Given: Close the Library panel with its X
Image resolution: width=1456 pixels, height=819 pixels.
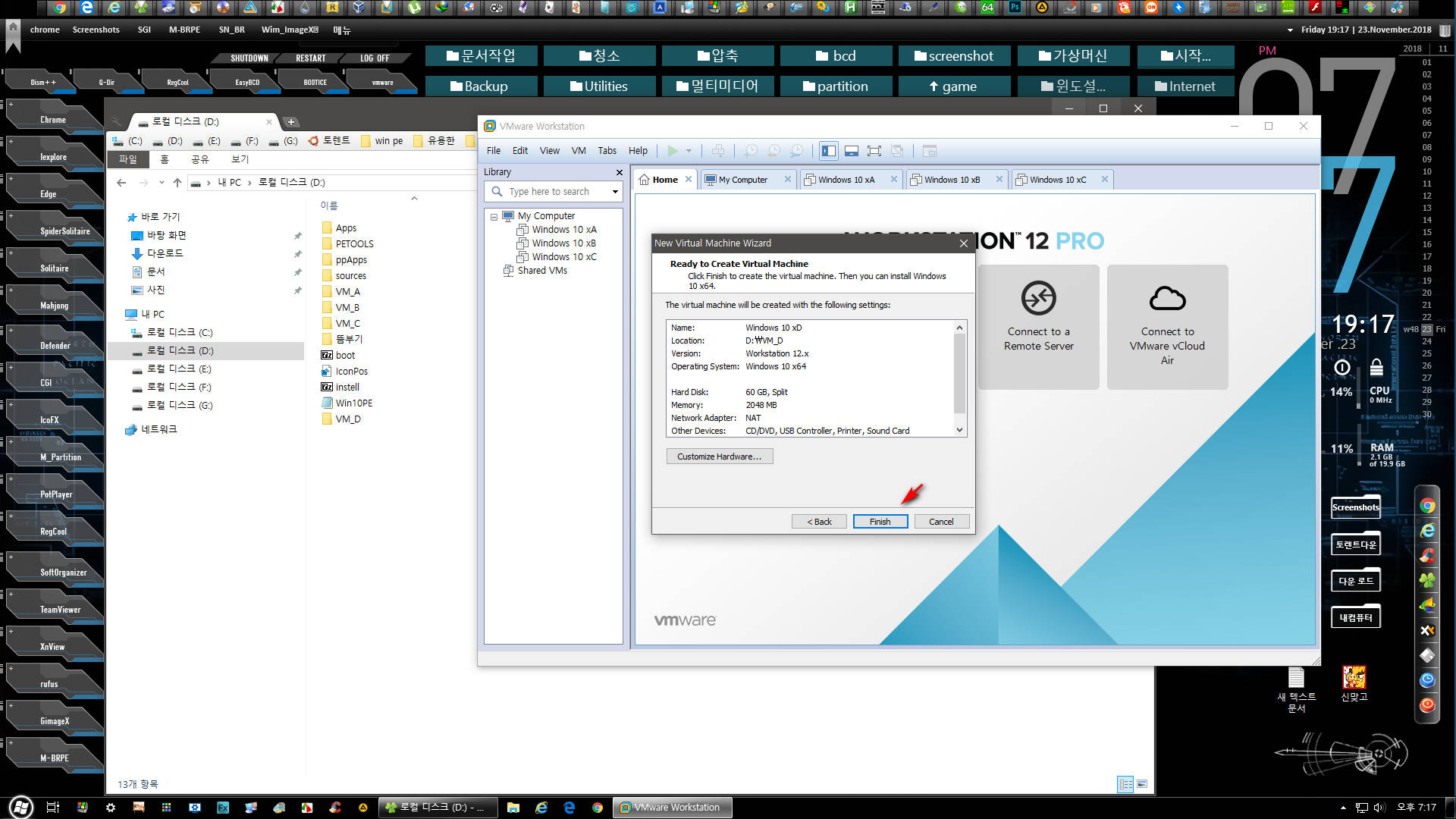Looking at the screenshot, I should [x=620, y=172].
